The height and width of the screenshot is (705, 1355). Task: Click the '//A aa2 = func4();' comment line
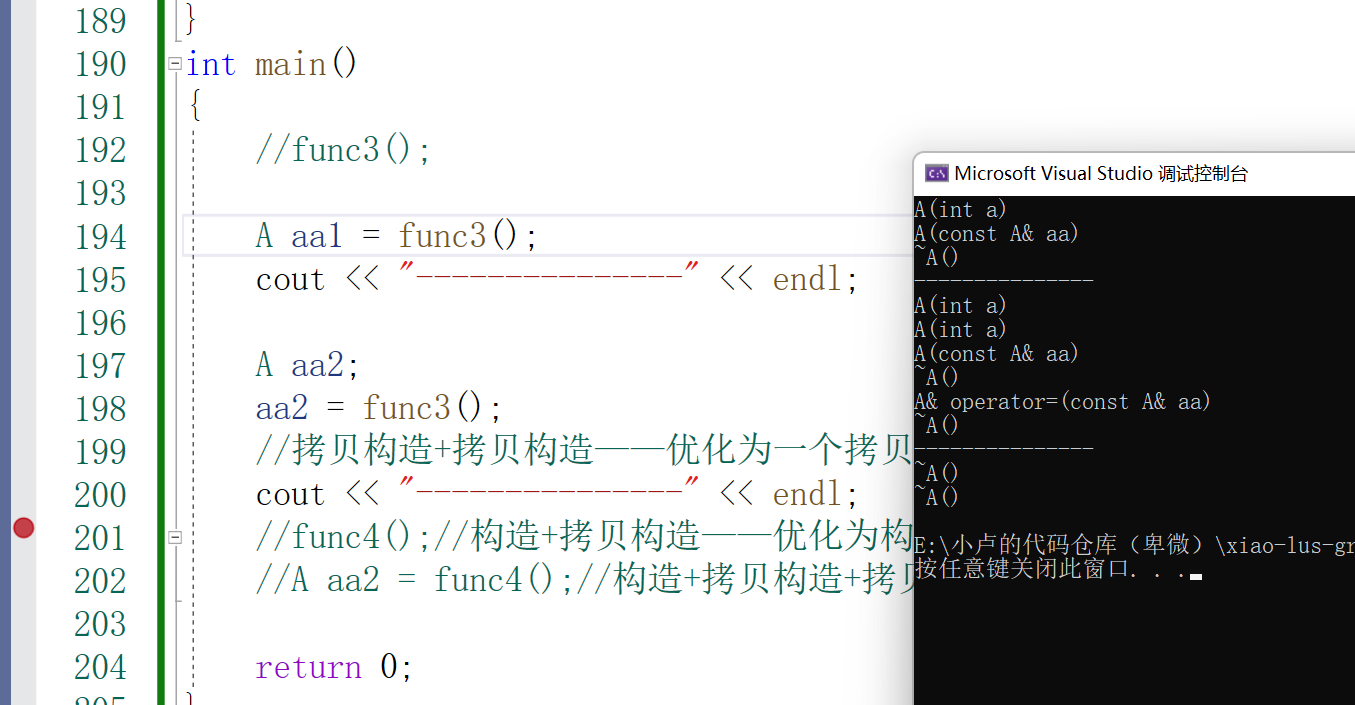click(585, 580)
